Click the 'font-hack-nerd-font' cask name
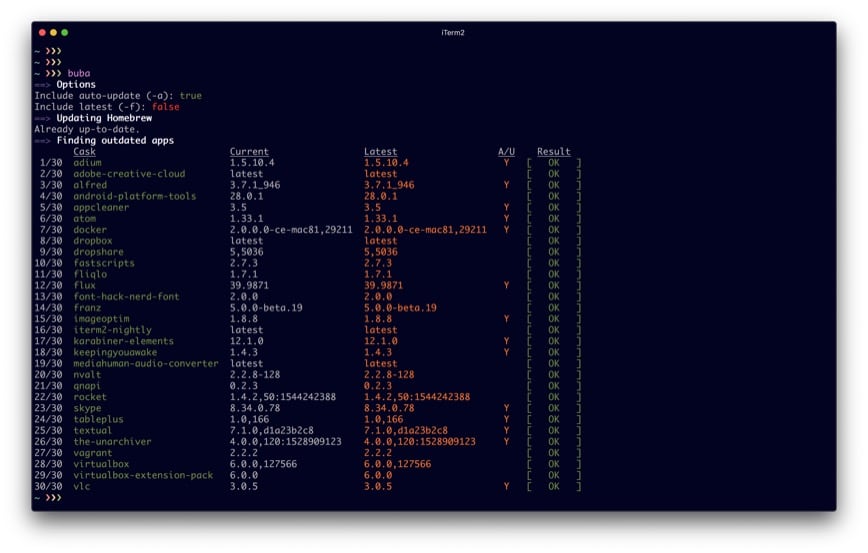The width and height of the screenshot is (868, 553). pos(126,297)
